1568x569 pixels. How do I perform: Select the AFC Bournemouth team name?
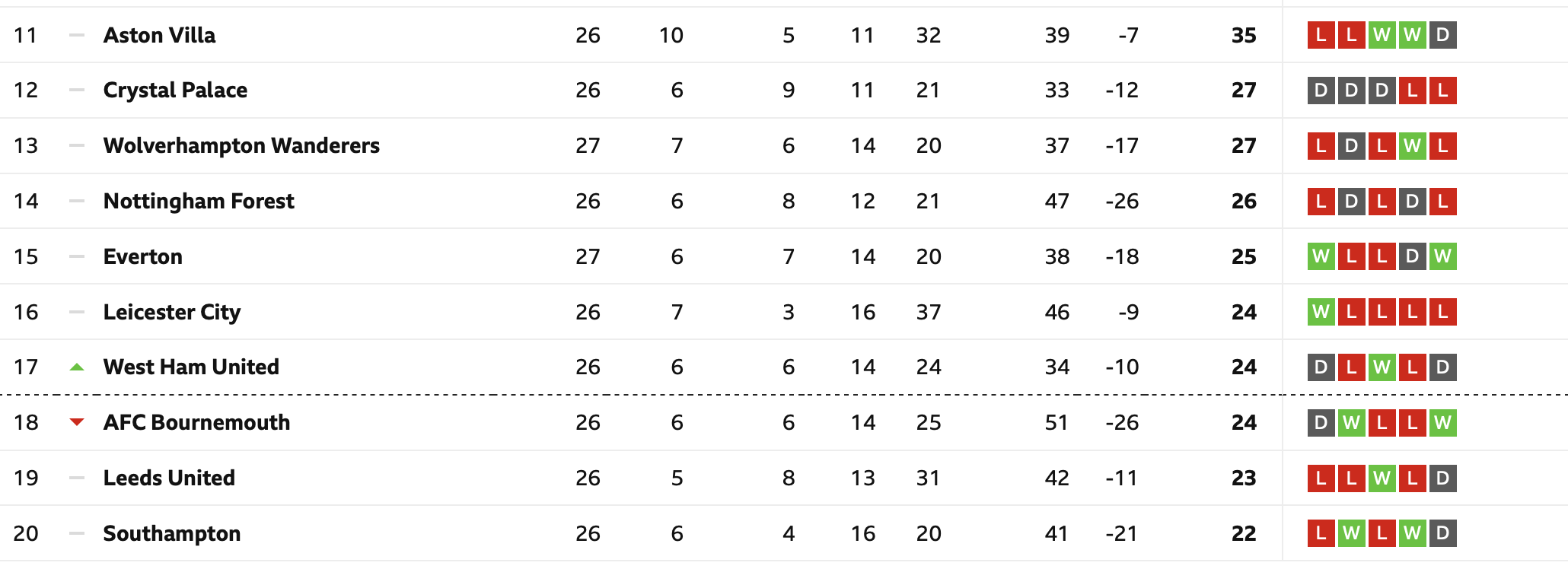tap(197, 423)
